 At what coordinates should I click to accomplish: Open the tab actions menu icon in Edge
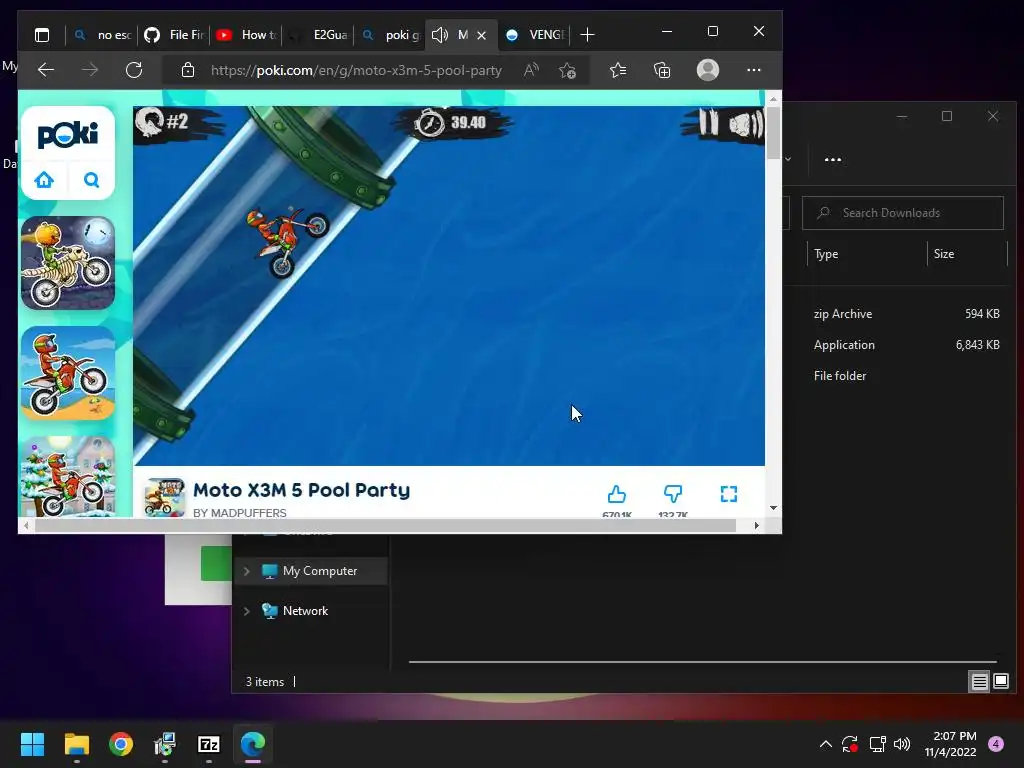tap(42, 35)
